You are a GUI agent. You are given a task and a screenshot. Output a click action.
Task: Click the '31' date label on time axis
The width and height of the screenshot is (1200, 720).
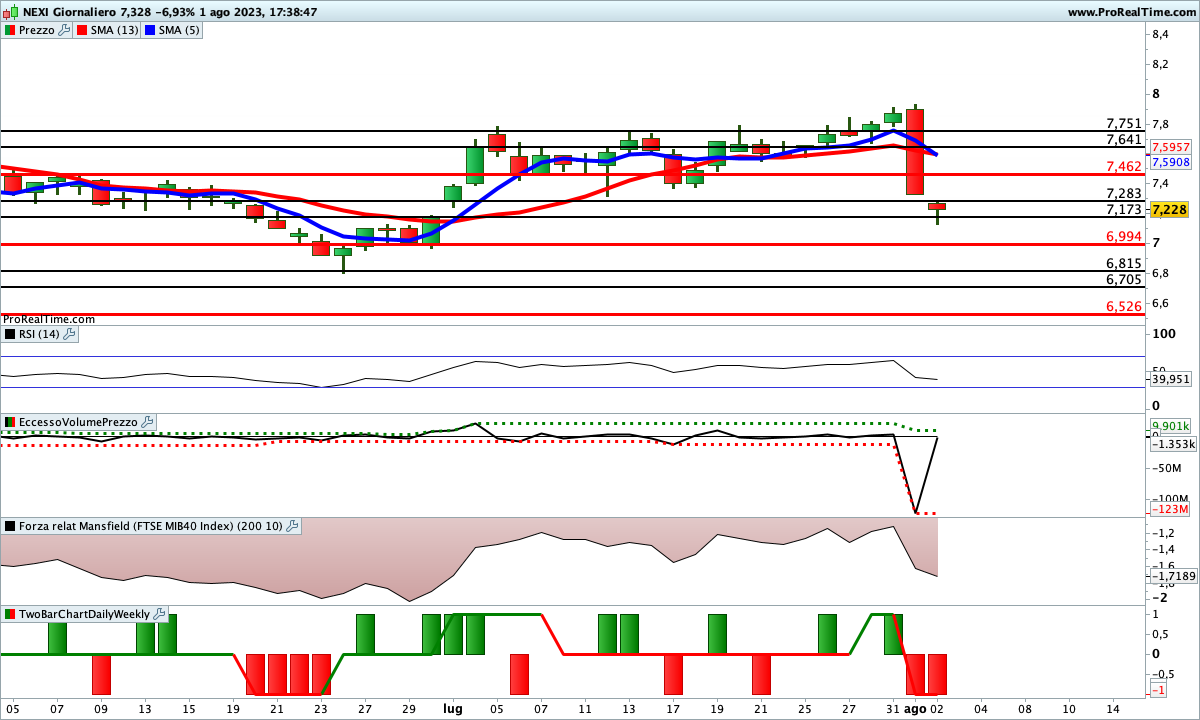click(x=893, y=708)
